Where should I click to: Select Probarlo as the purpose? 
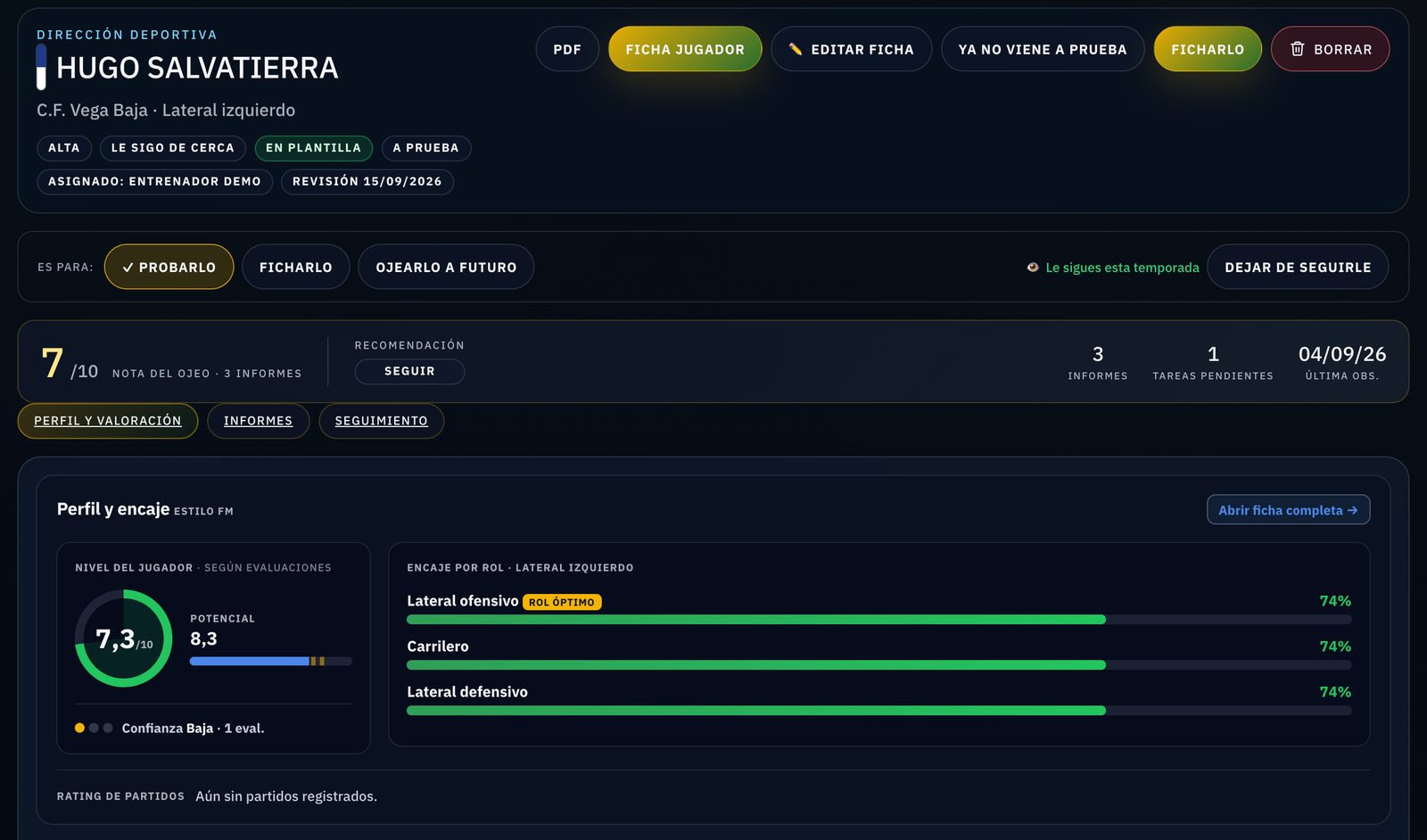coord(169,267)
